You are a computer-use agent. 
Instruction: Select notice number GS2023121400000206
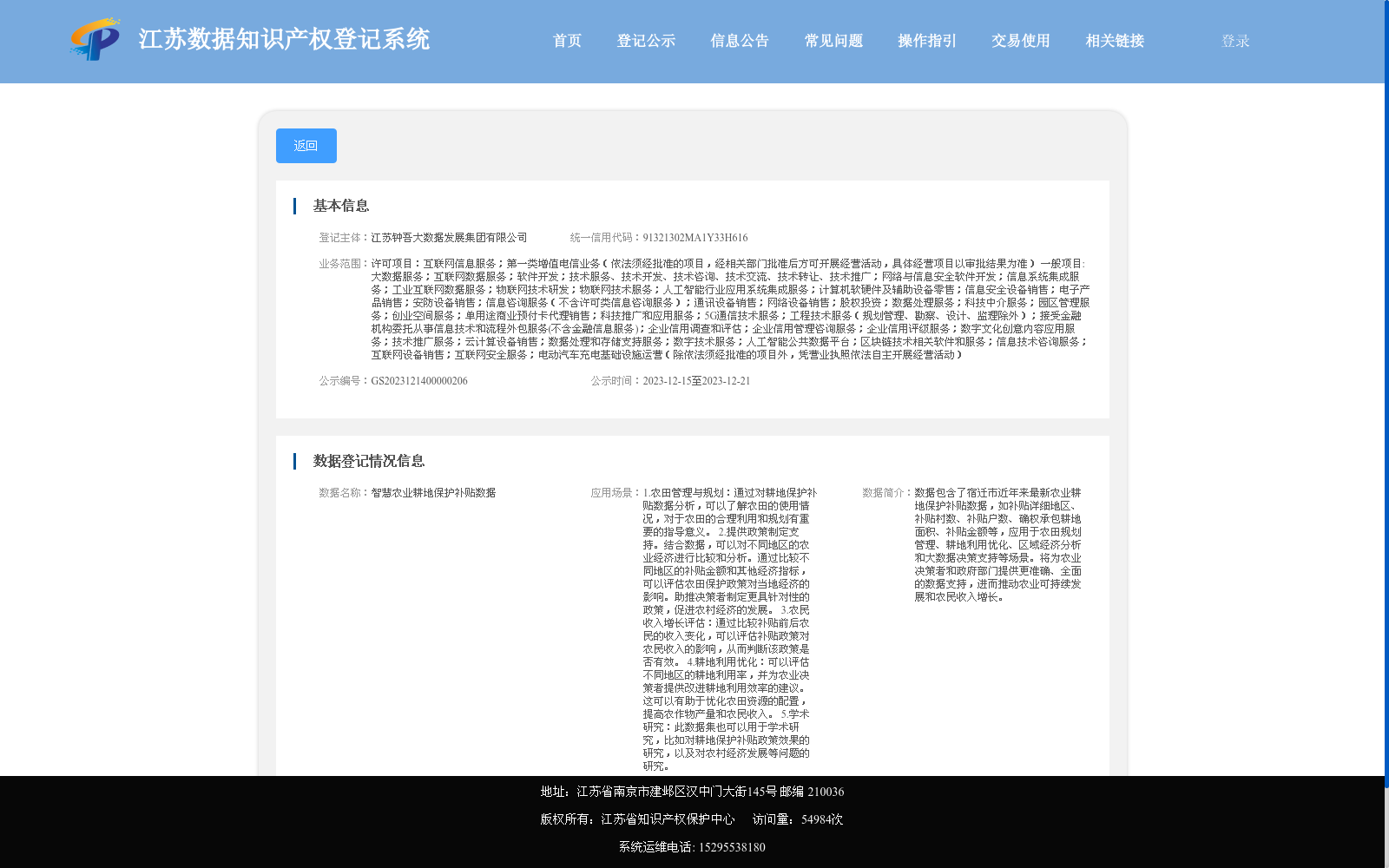419,381
